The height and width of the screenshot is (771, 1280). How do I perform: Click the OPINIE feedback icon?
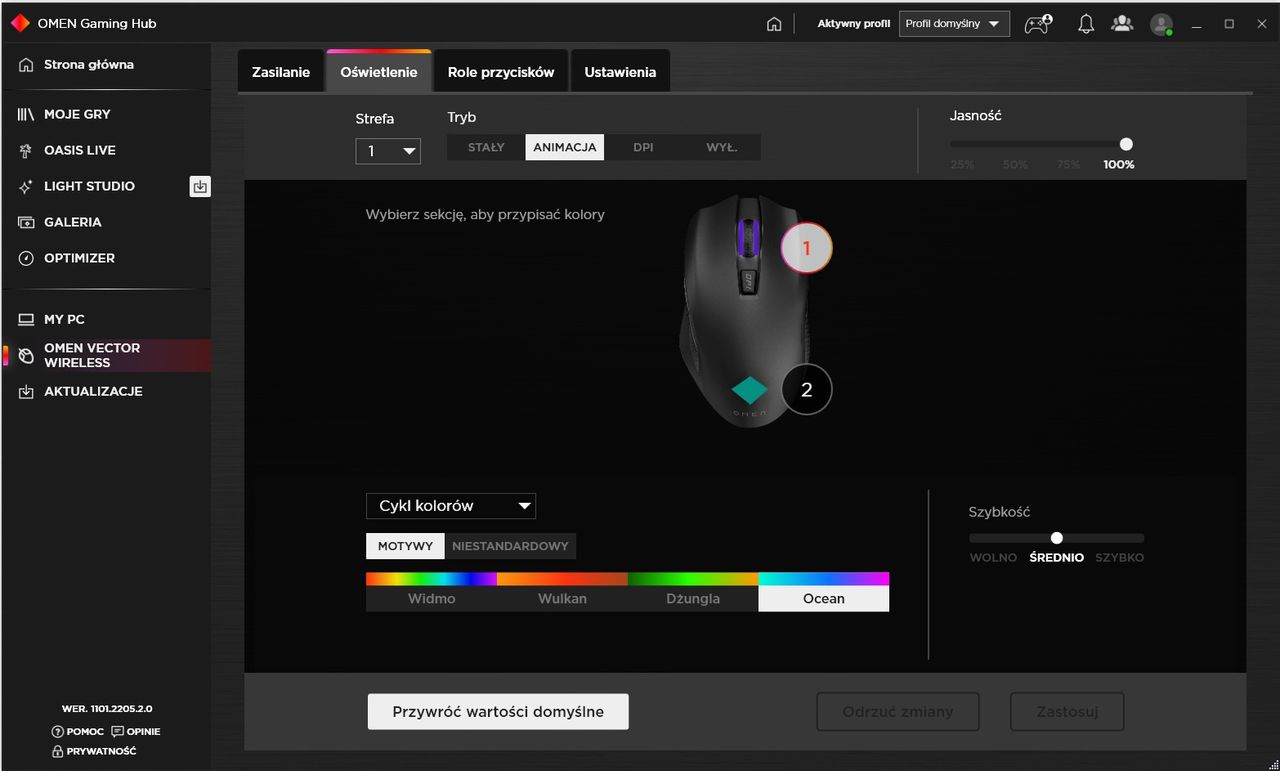click(118, 732)
